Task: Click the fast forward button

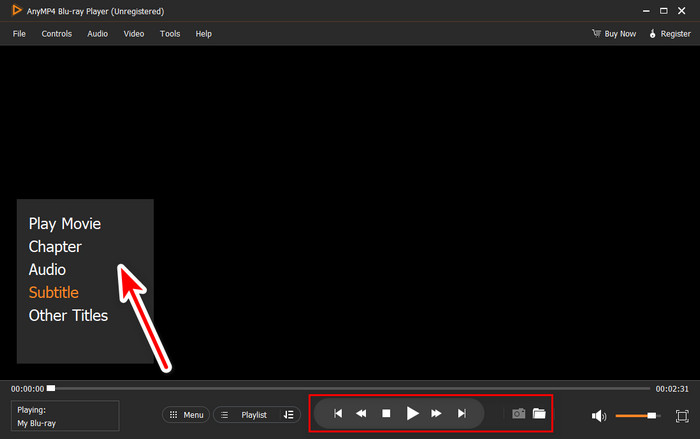Action: pyautogui.click(x=436, y=414)
